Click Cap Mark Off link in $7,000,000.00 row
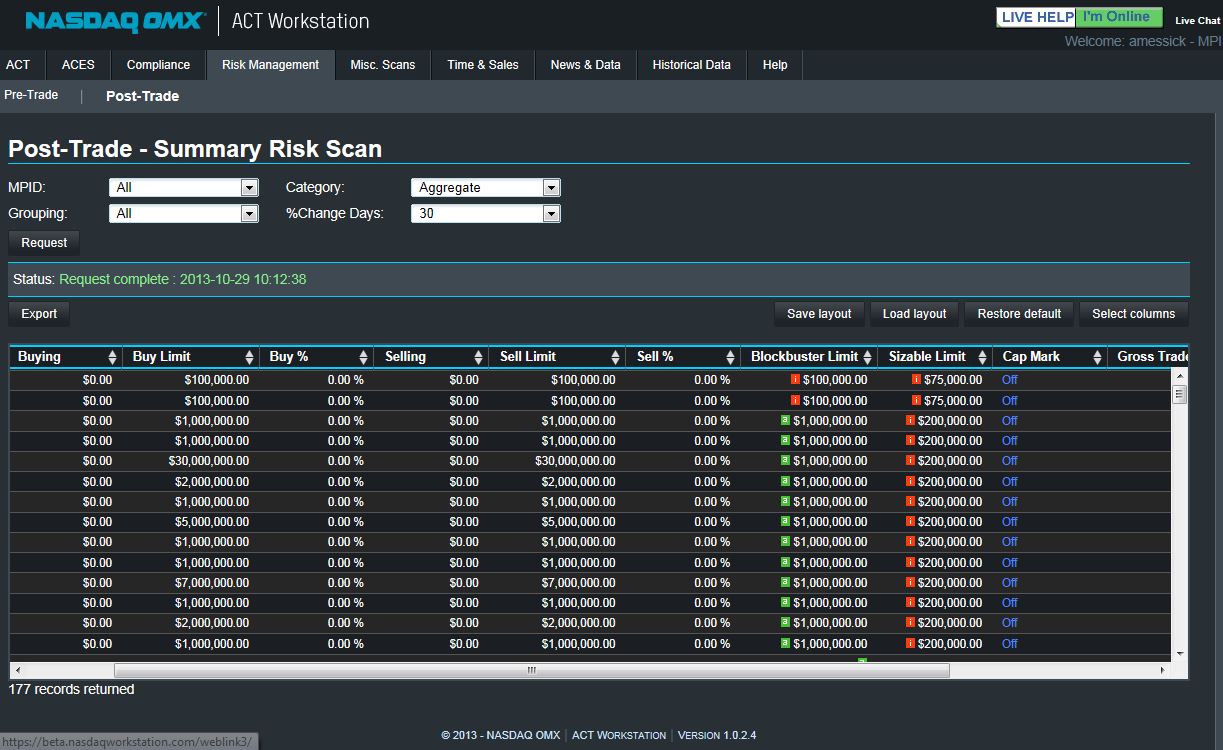1223x750 pixels. pyautogui.click(x=1009, y=583)
